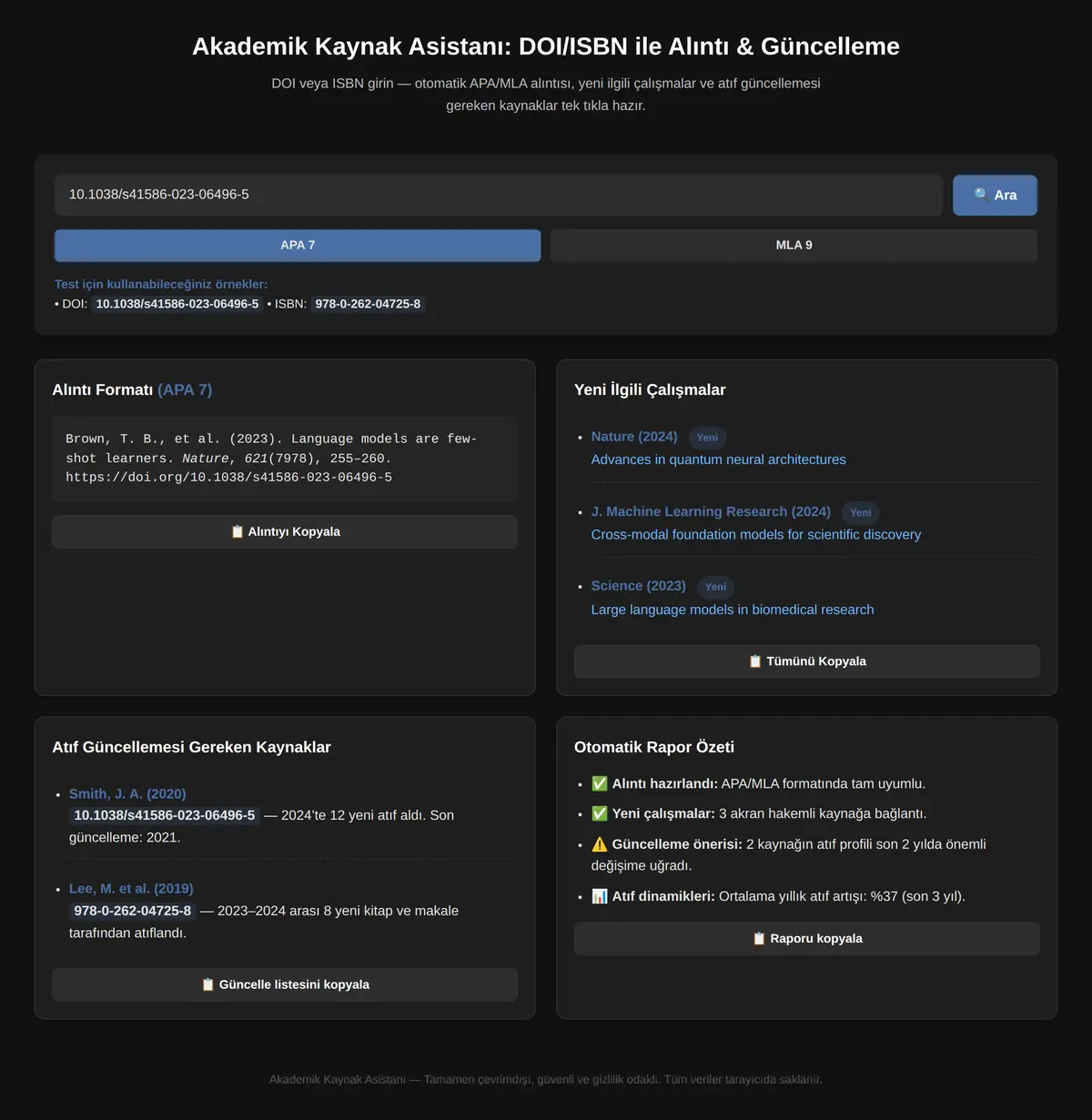Use the example ISBN 978-0-262-04725-8 chip

tap(368, 304)
